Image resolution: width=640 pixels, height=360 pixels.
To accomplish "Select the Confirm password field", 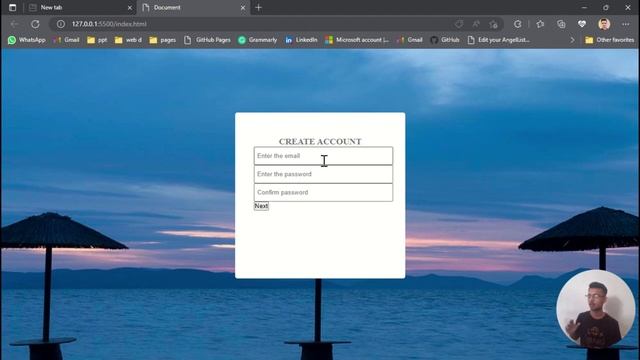I will [323, 192].
